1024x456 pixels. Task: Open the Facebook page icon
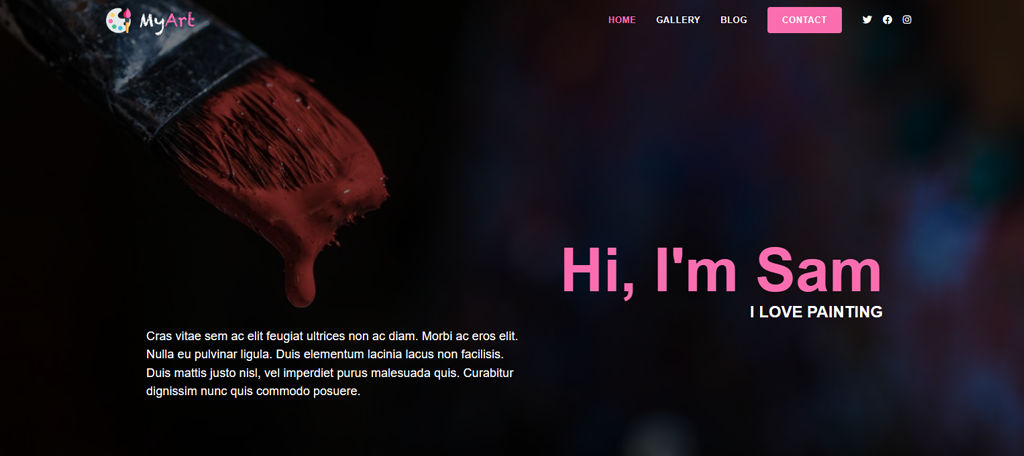pos(888,20)
